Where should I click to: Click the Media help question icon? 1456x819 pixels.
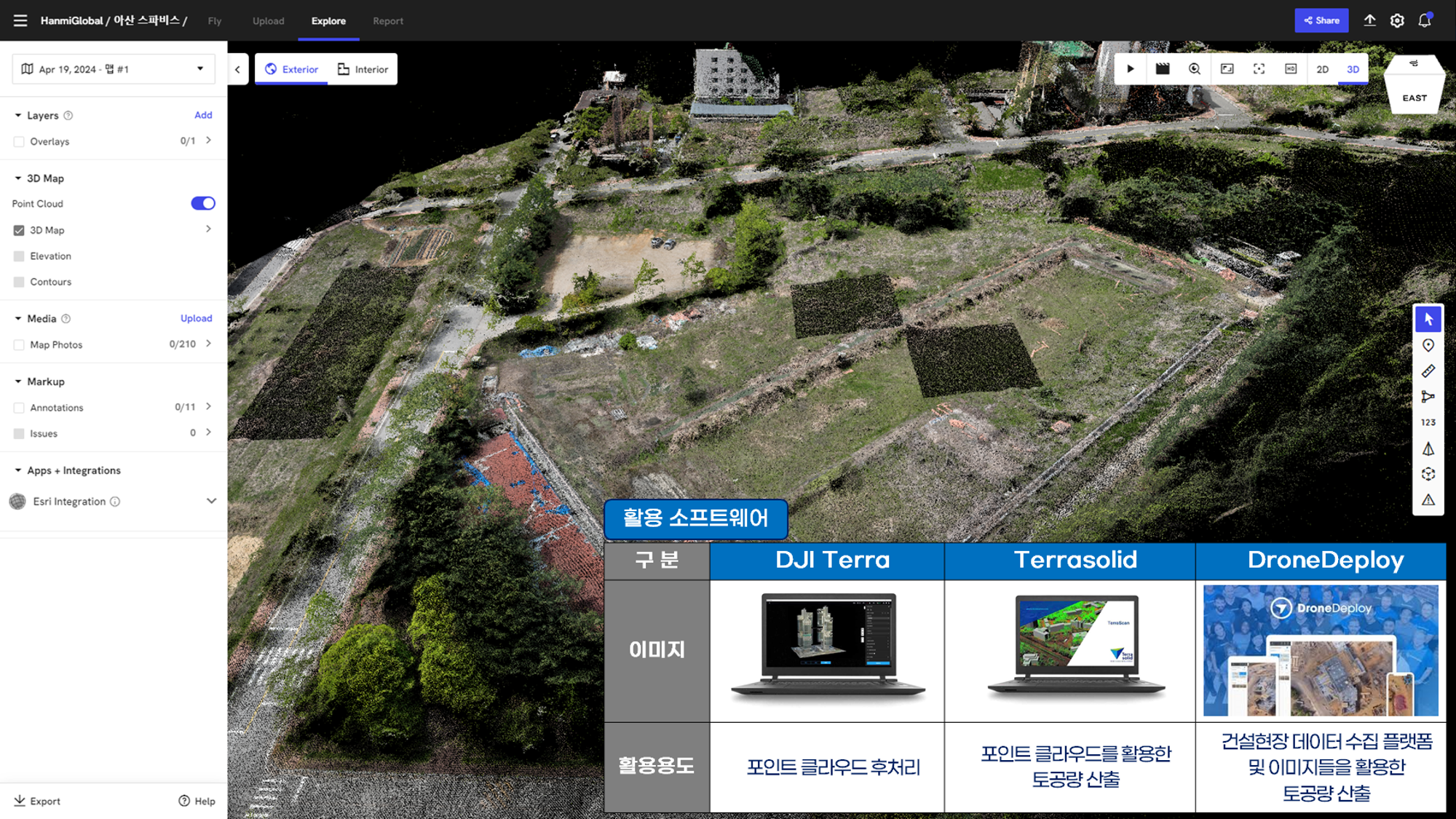pos(66,319)
